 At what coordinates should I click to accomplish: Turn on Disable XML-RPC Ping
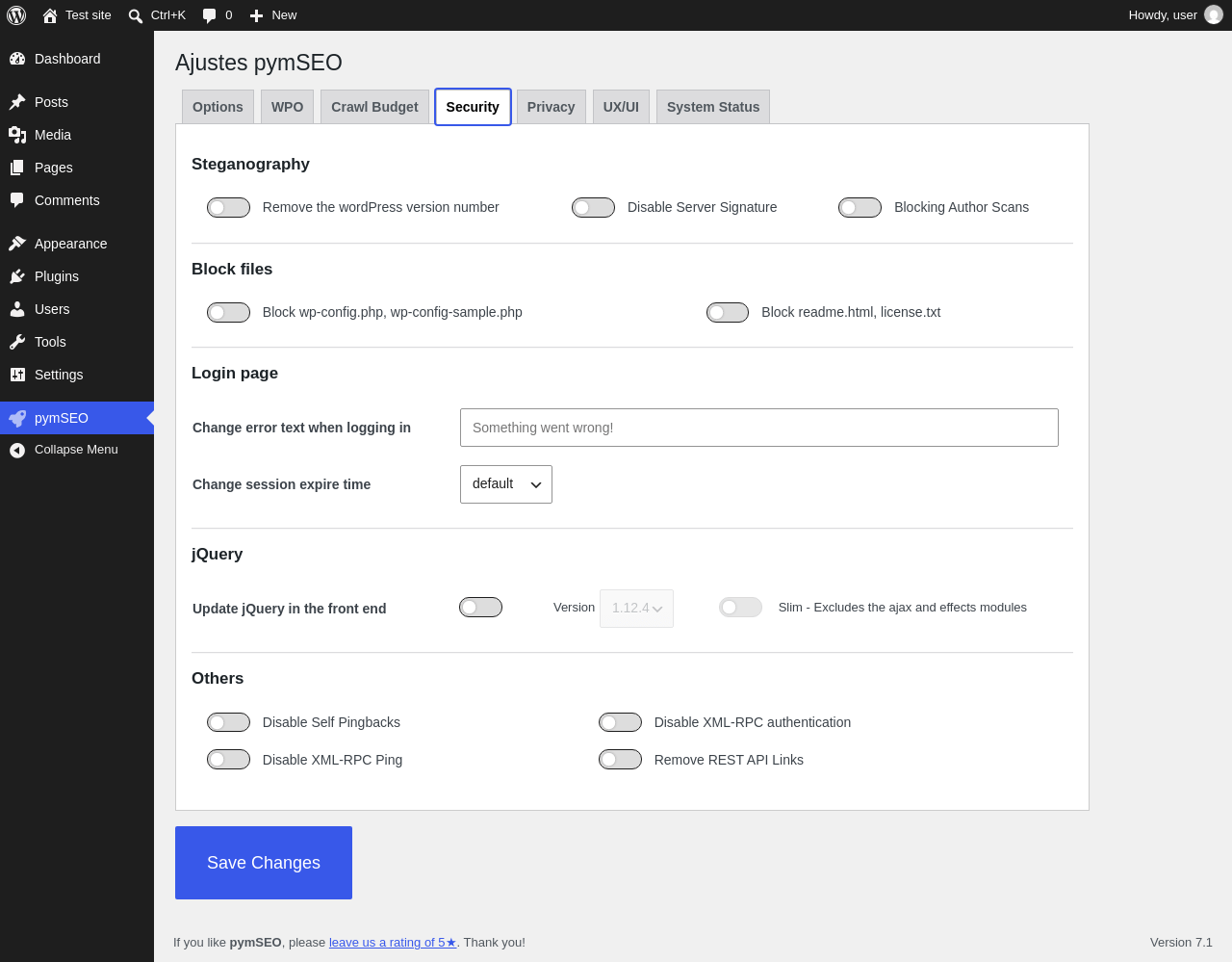click(228, 759)
